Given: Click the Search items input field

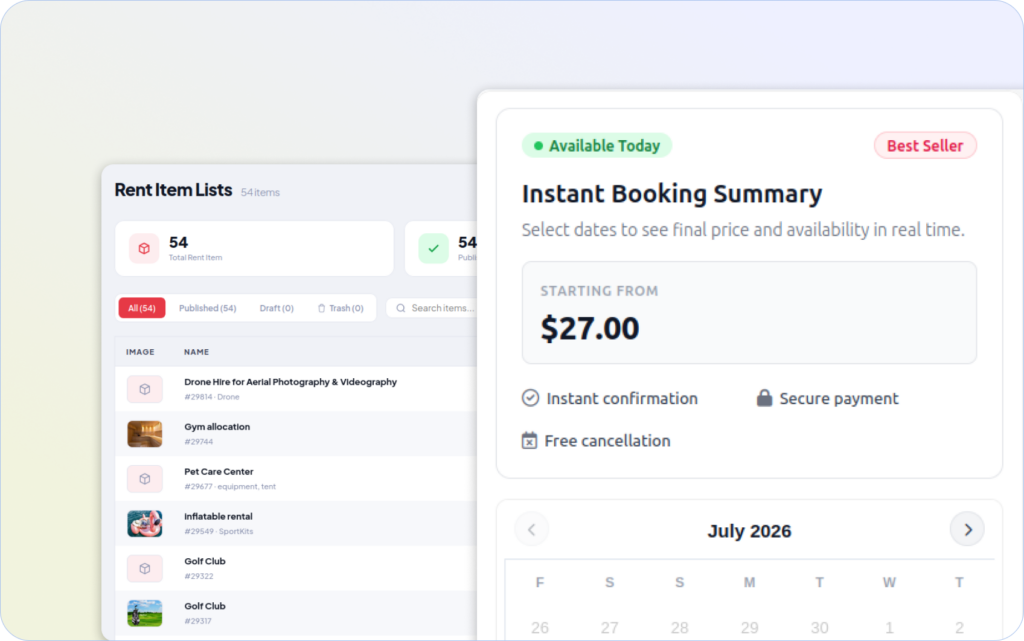Looking at the screenshot, I should (432, 308).
